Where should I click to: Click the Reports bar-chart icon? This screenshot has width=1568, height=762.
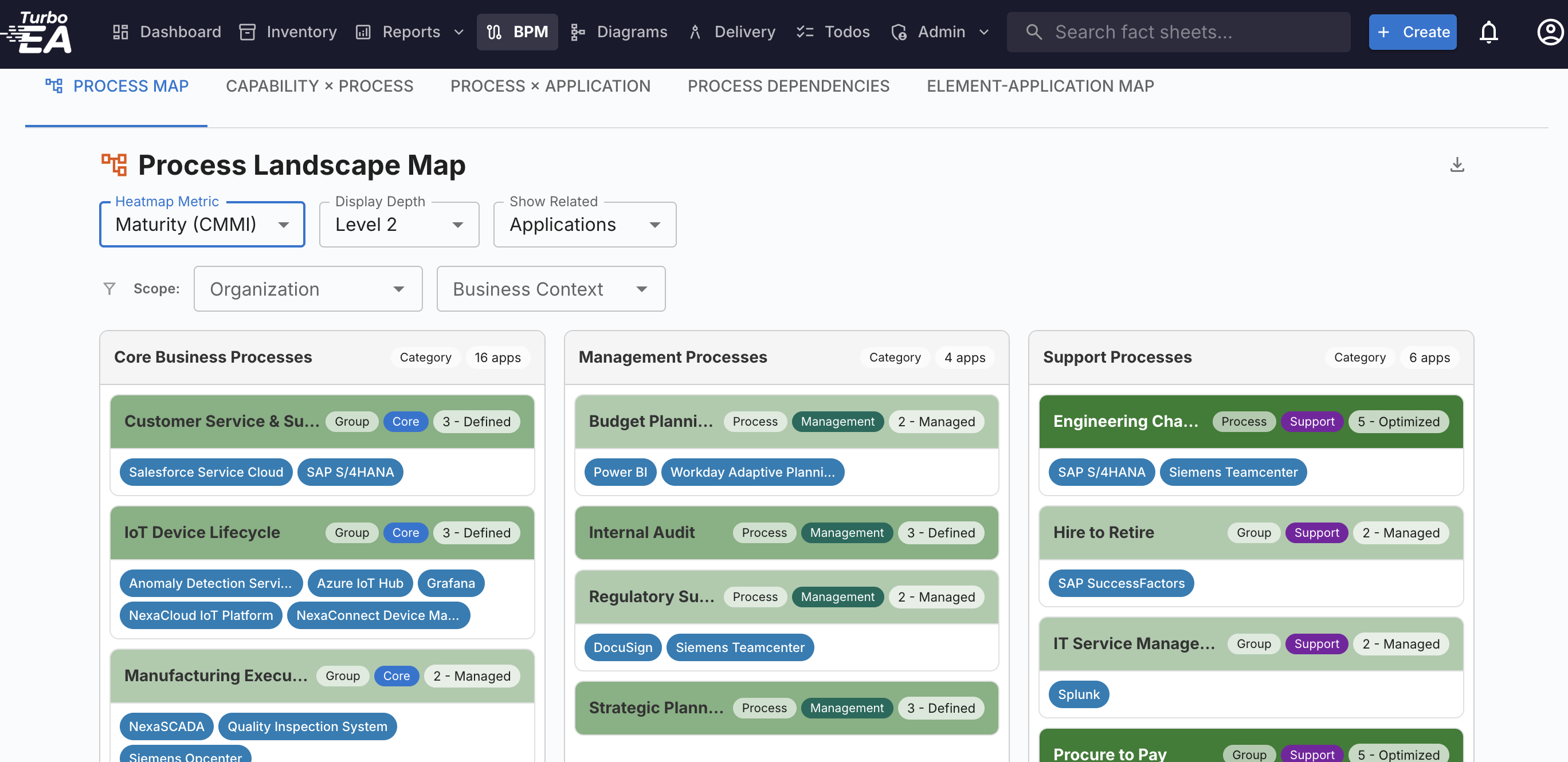click(363, 32)
